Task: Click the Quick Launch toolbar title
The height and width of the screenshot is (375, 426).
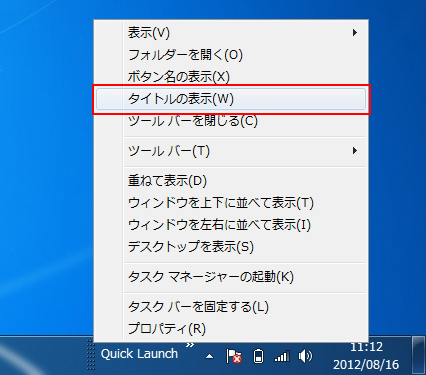Action: 139,354
